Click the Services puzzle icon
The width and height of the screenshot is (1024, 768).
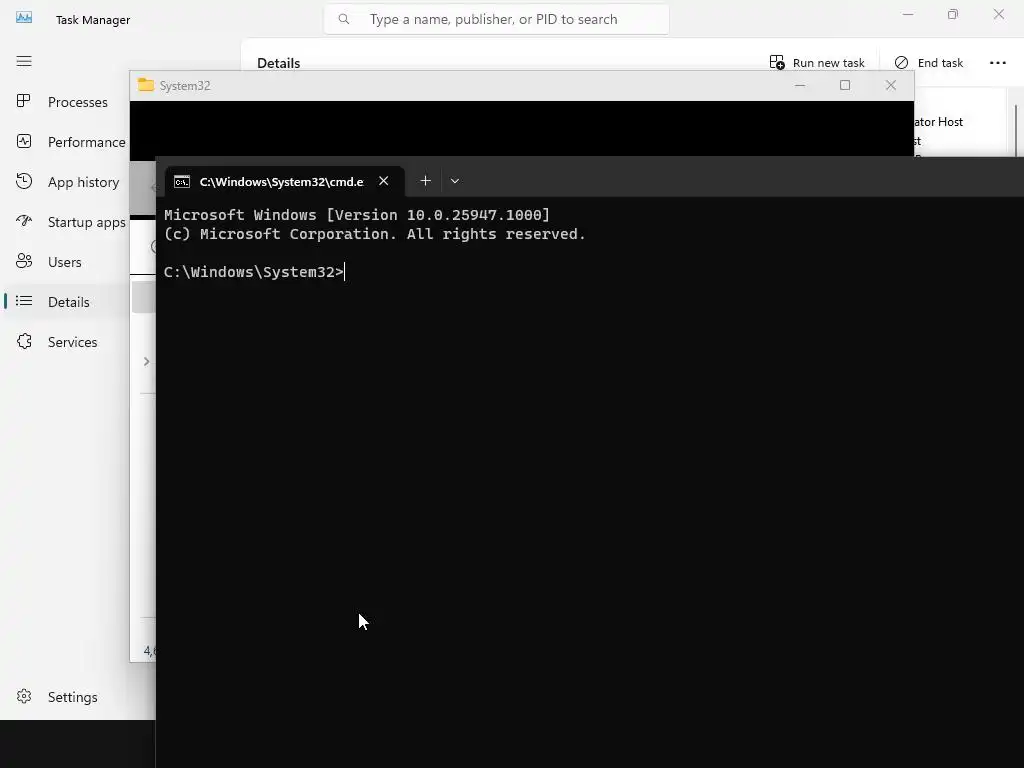click(24, 341)
